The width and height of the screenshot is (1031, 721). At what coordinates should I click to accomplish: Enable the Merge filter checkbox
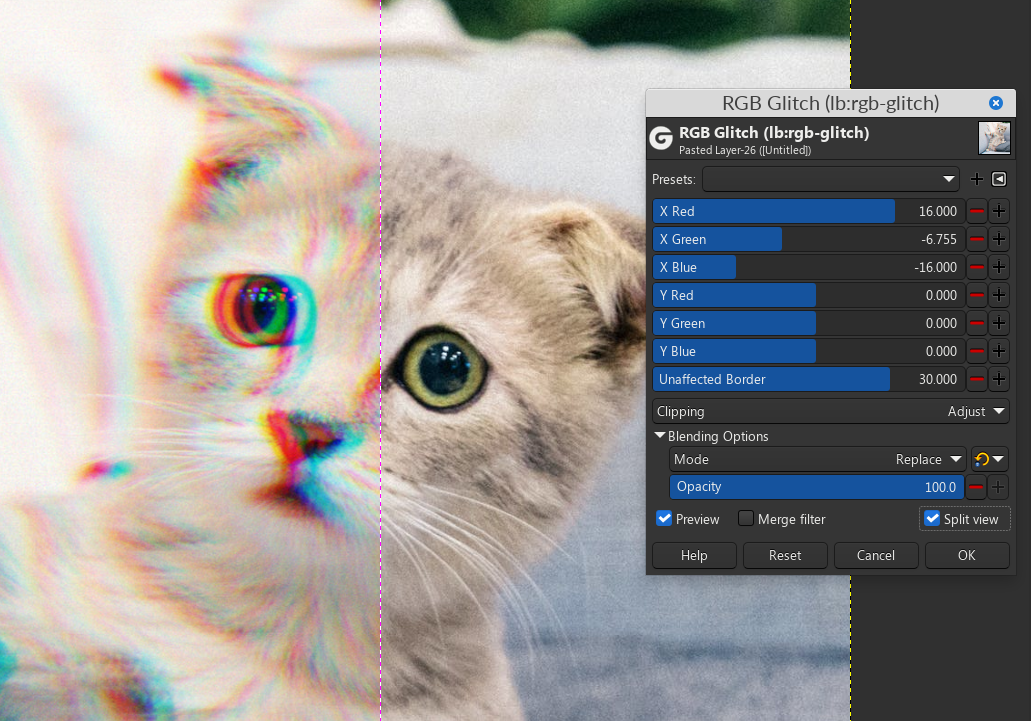[746, 519]
